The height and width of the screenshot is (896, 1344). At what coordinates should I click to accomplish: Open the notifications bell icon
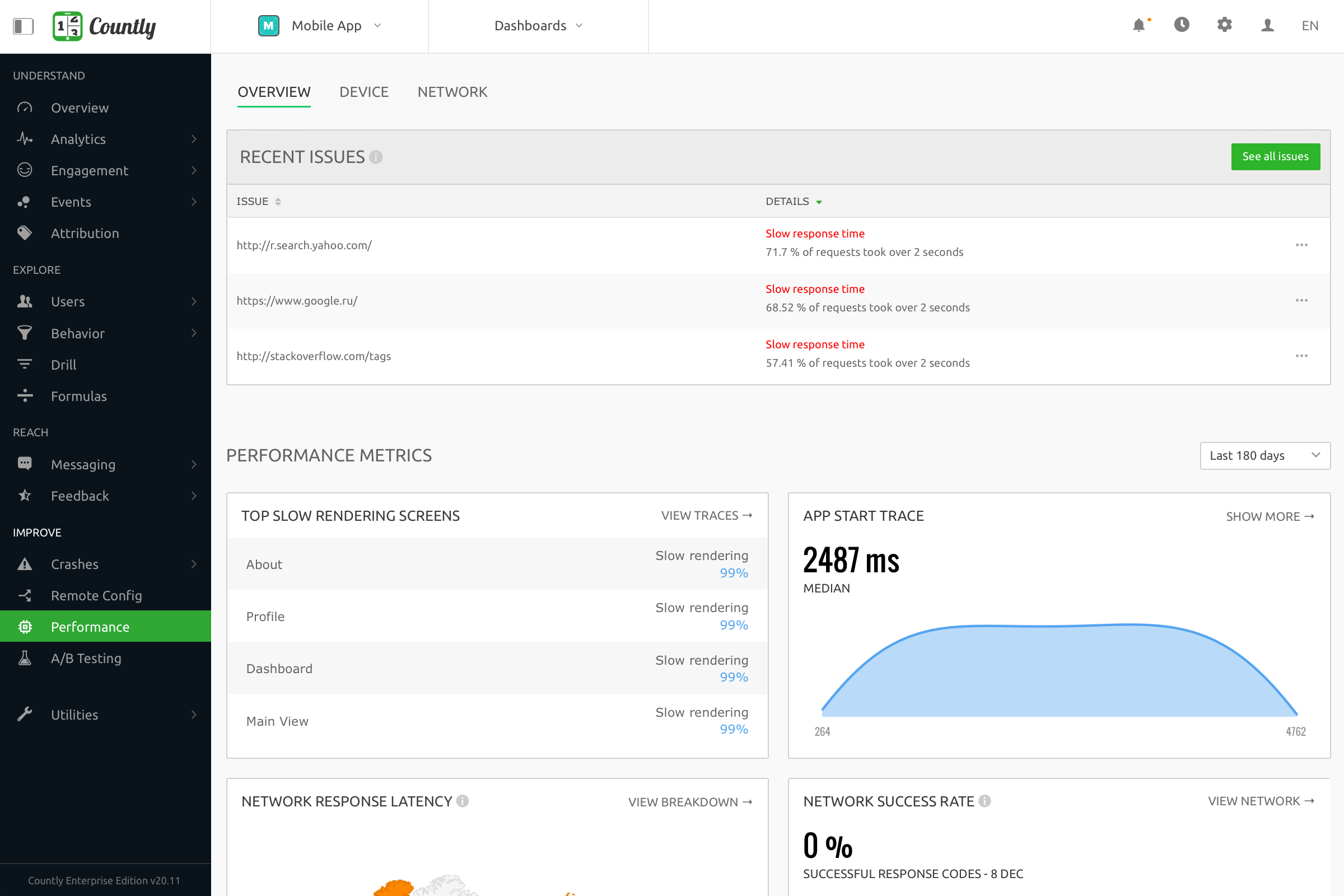tap(1138, 25)
